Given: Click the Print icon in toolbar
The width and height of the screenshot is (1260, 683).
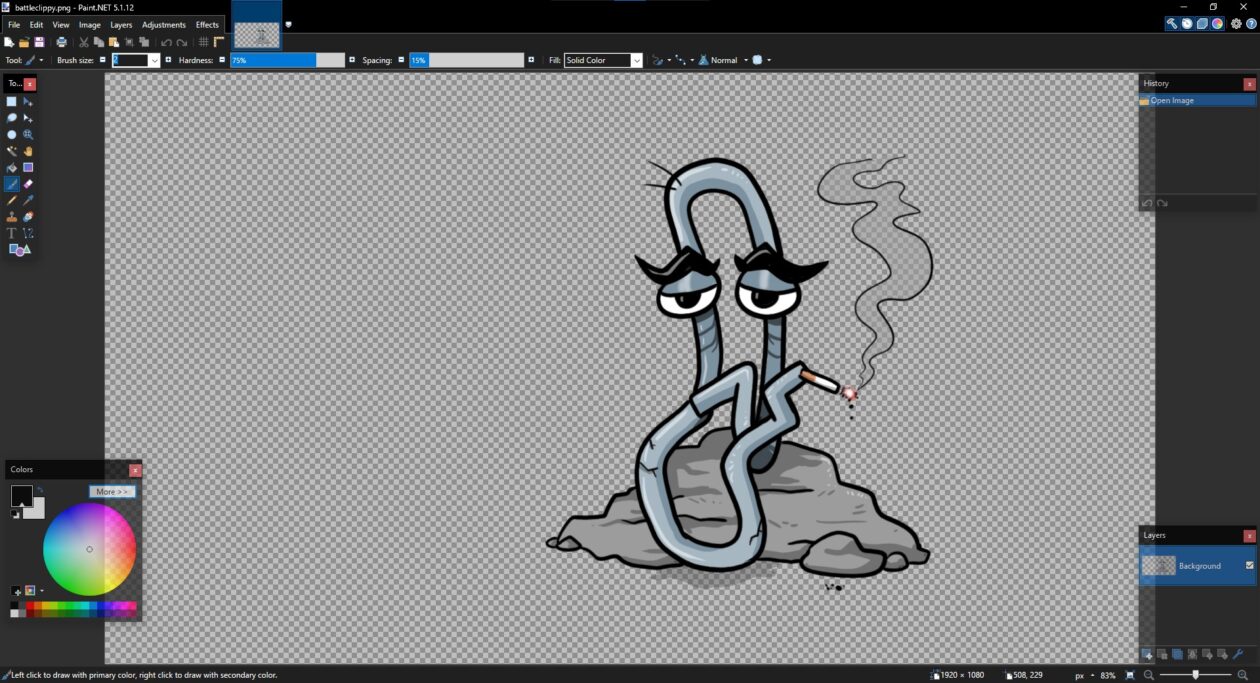Looking at the screenshot, I should 62,42.
